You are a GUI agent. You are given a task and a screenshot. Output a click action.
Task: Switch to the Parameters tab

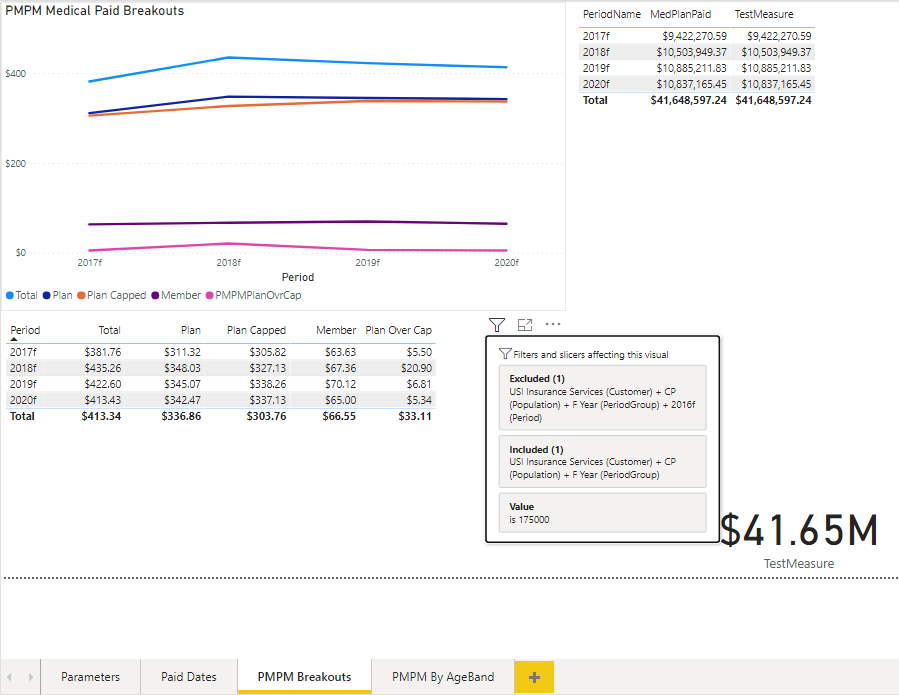coord(91,677)
